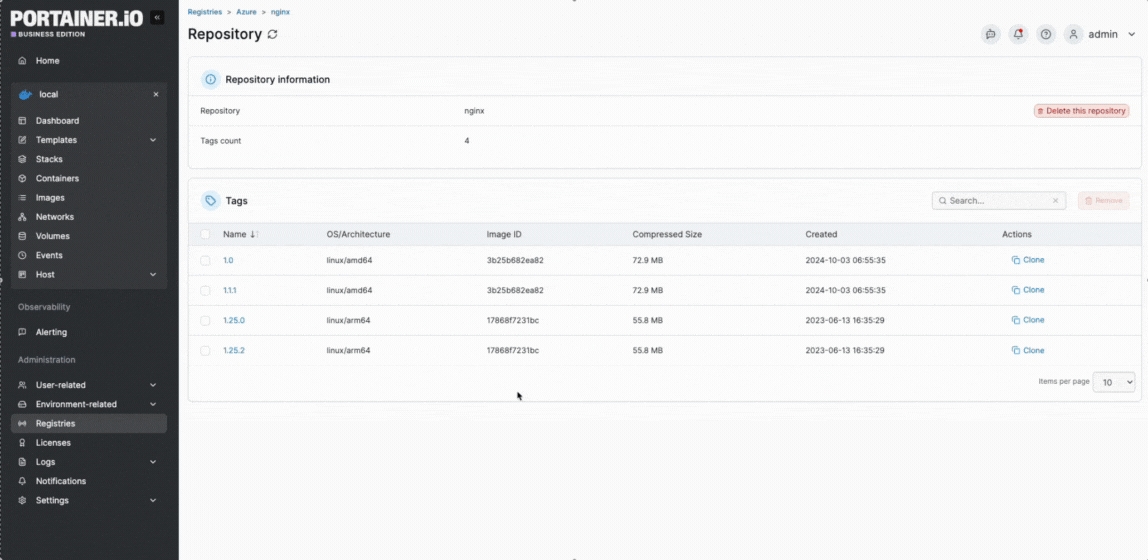Viewport: 1148px width, 560px height.
Task: Open the admin user menu
Action: click(1101, 34)
